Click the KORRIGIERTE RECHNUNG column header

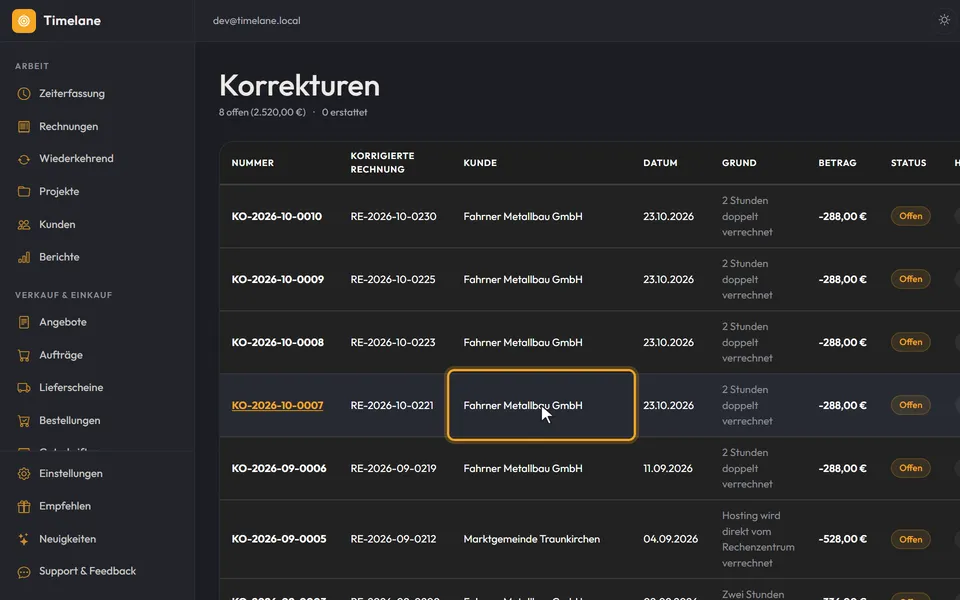coord(382,163)
